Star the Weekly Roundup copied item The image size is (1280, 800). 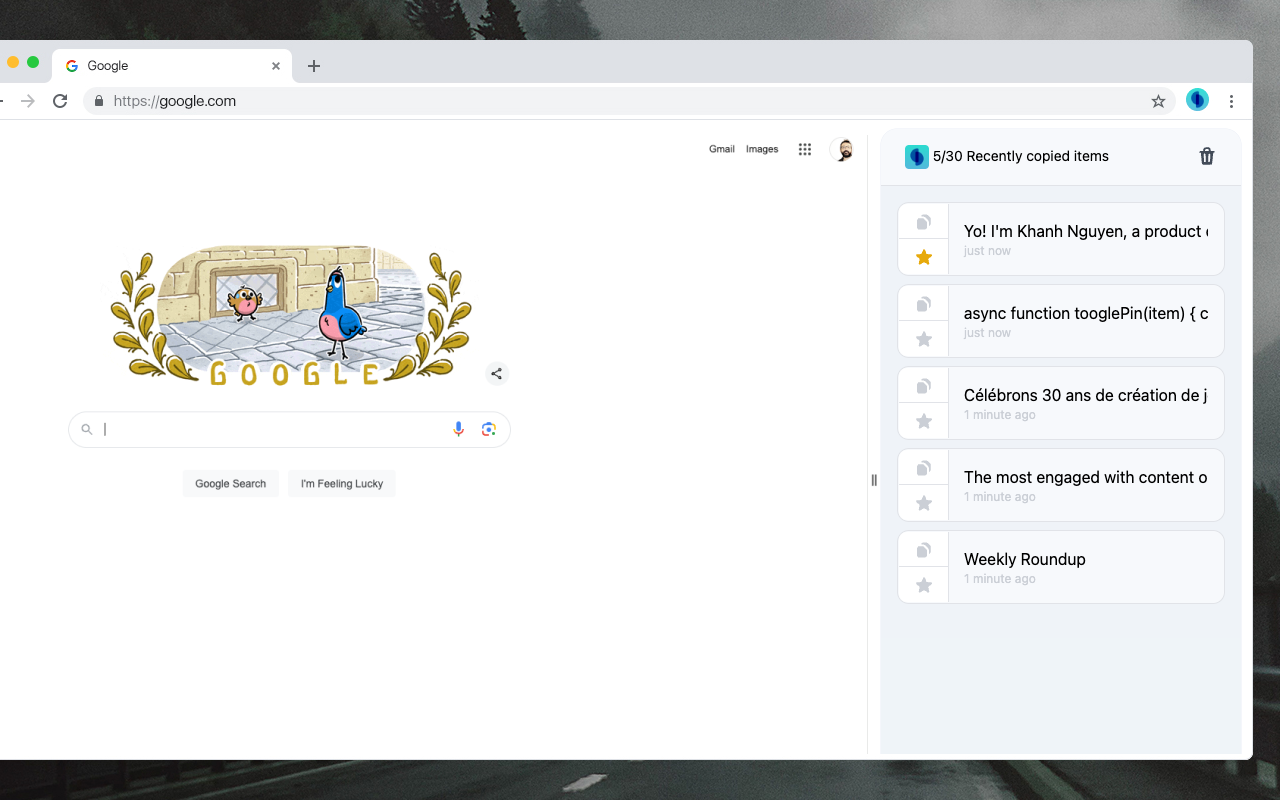(x=922, y=584)
